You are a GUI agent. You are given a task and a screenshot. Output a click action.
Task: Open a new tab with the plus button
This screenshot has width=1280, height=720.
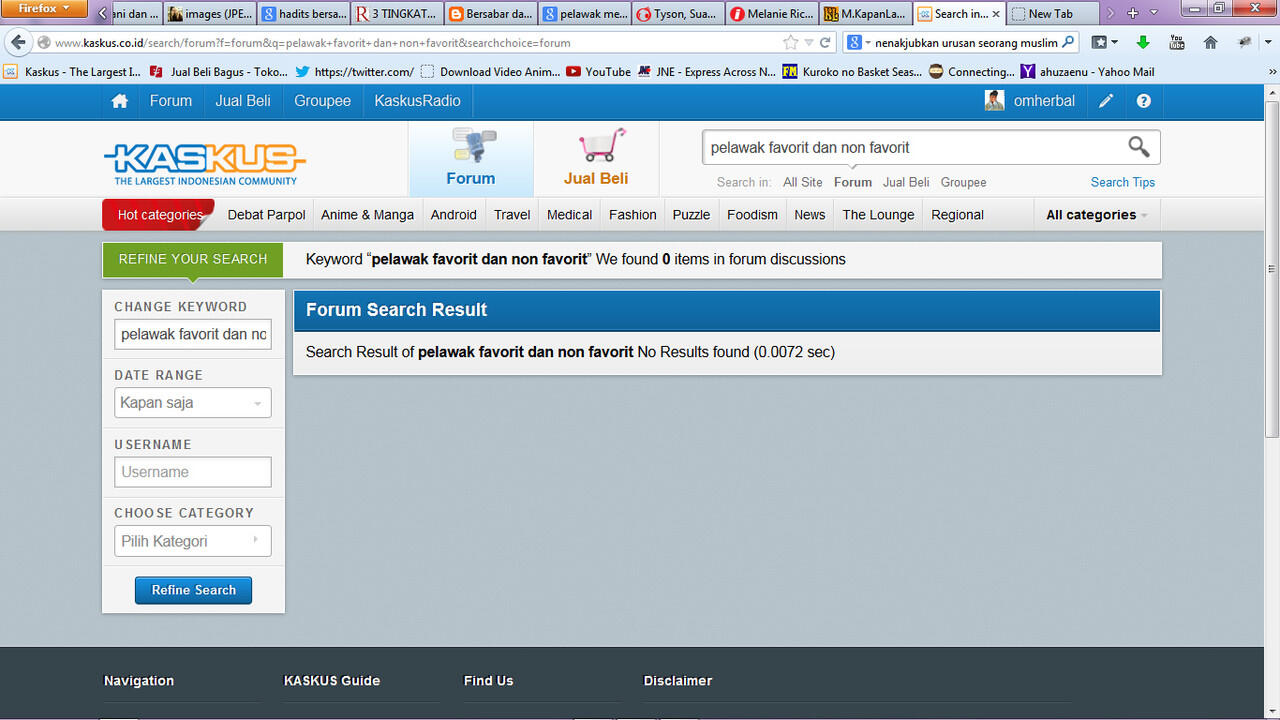coord(1132,13)
